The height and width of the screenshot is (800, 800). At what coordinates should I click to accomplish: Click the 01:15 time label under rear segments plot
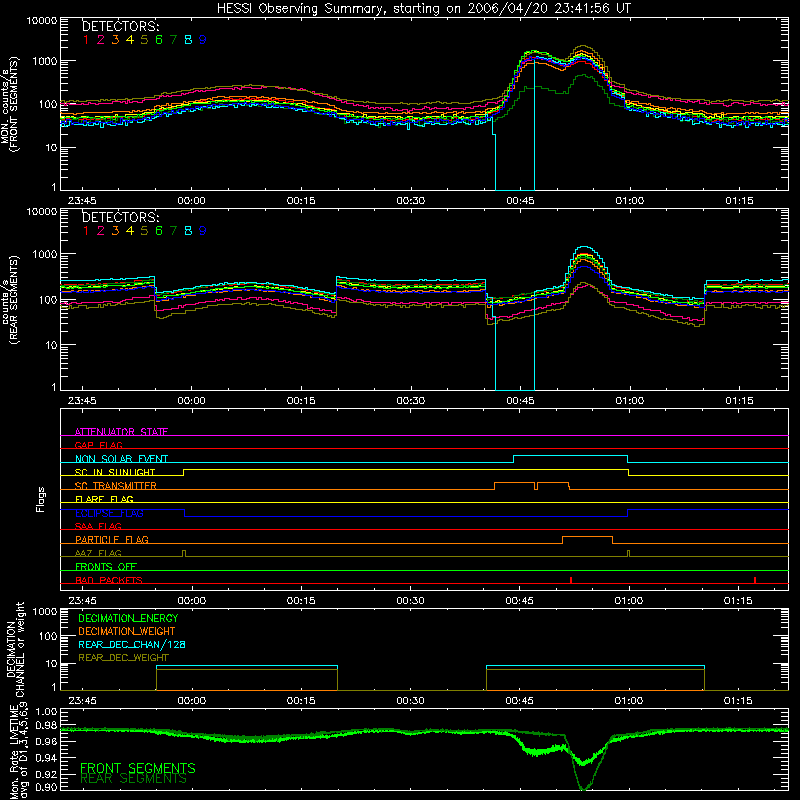pyautogui.click(x=739, y=401)
